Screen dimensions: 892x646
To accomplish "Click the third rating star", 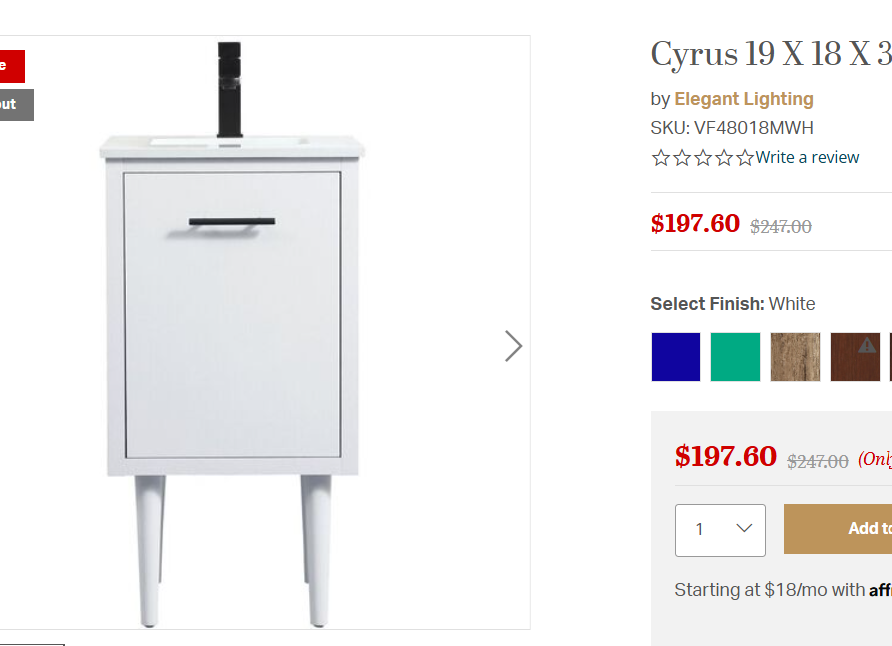I will pos(703,158).
